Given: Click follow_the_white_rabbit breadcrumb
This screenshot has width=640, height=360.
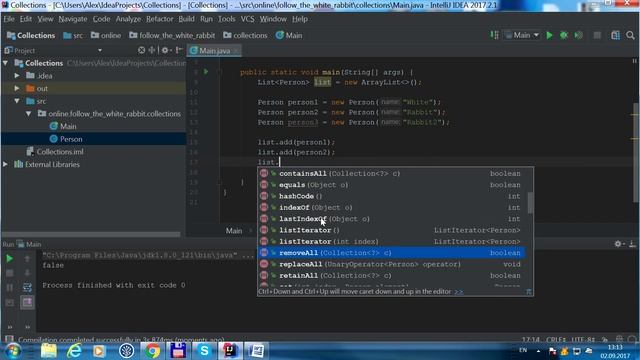Looking at the screenshot, I should click(172, 36).
